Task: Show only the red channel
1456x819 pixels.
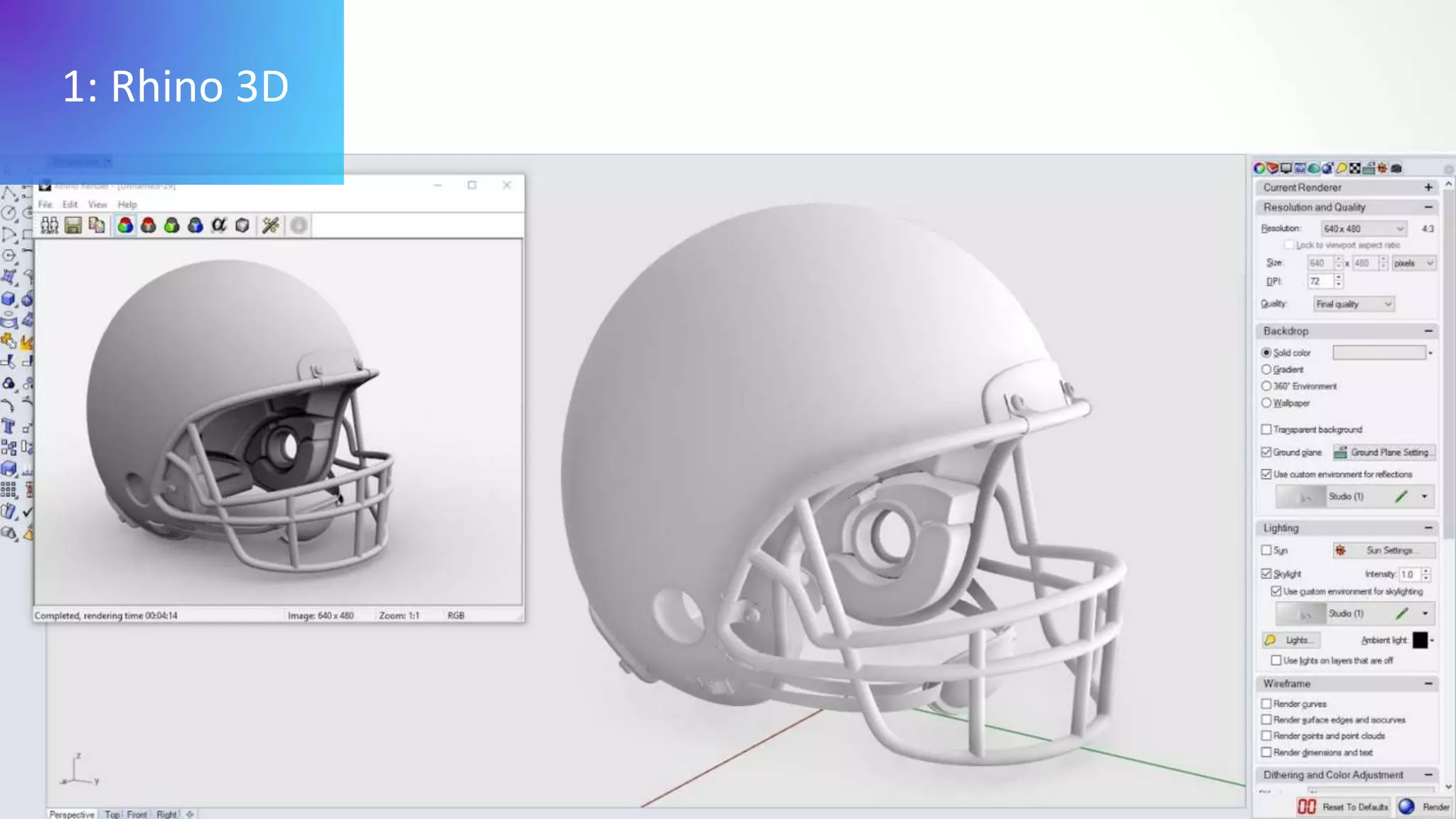Action: click(x=148, y=225)
